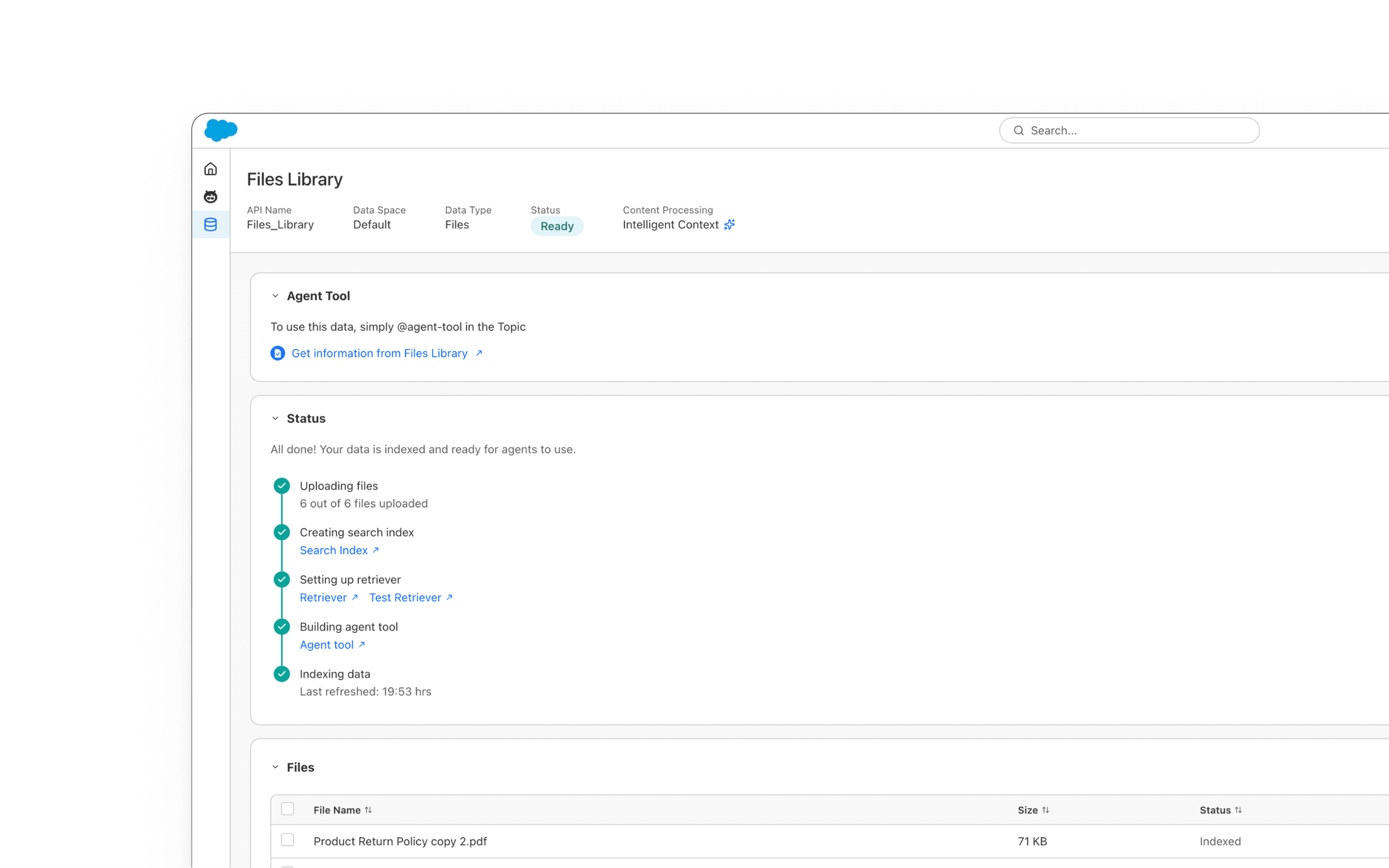Tick the select-all checkbox in the Files table header
1389x868 pixels.
pyautogui.click(x=288, y=809)
